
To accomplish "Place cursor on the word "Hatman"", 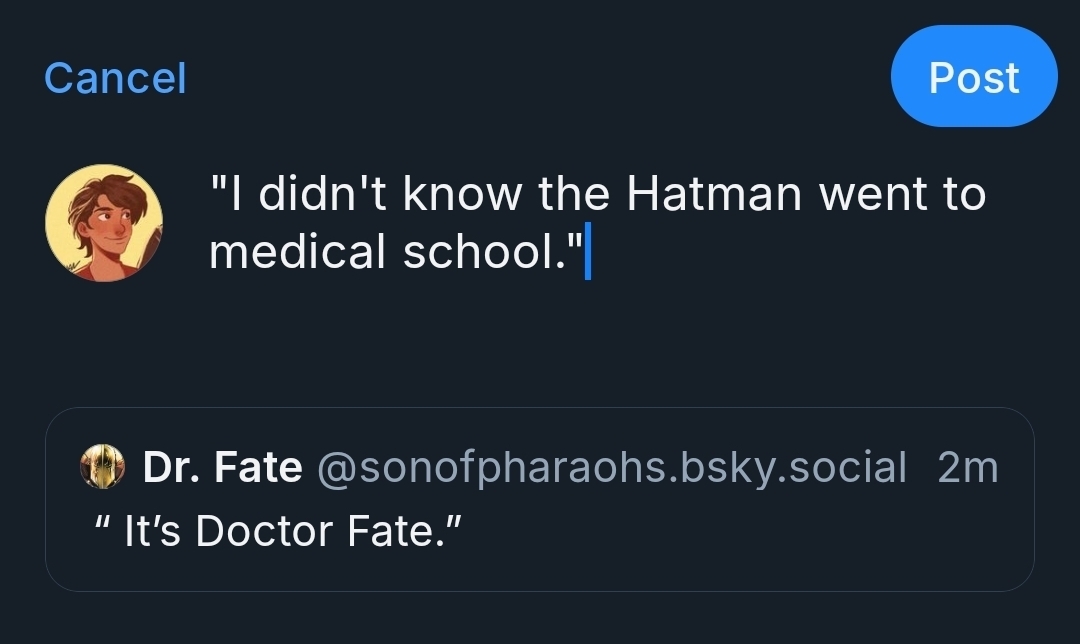I will (714, 194).
